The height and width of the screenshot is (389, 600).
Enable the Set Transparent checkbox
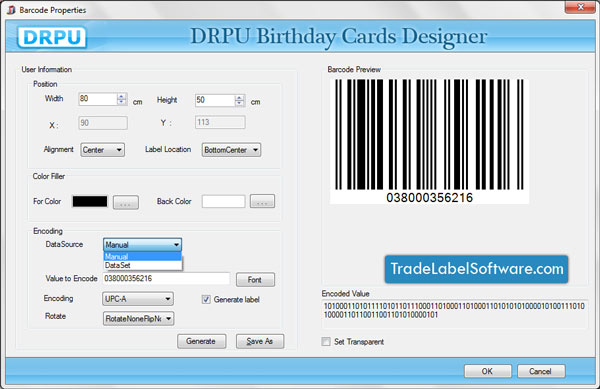326,342
